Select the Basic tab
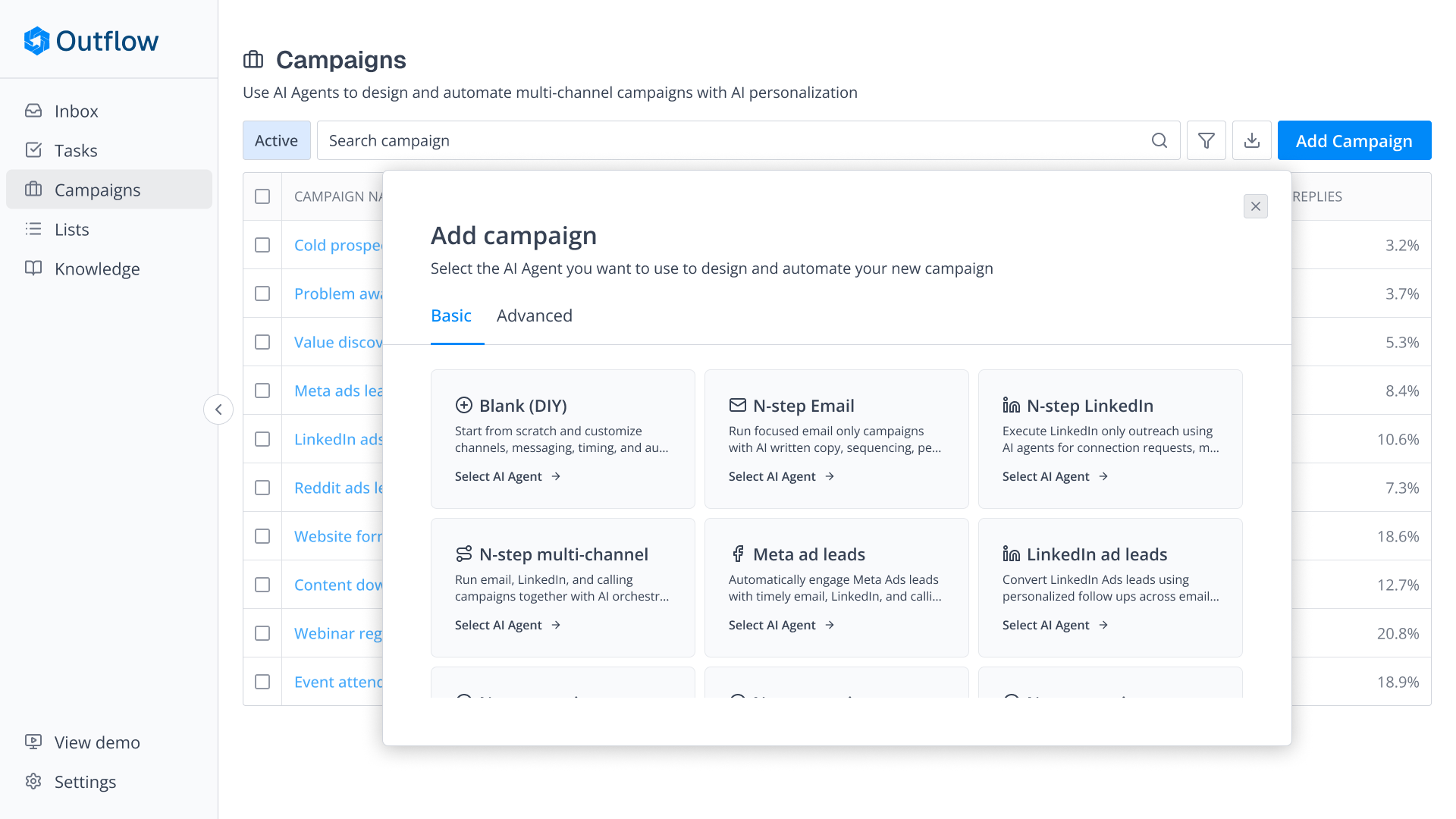Image resolution: width=1456 pixels, height=819 pixels. 451,315
